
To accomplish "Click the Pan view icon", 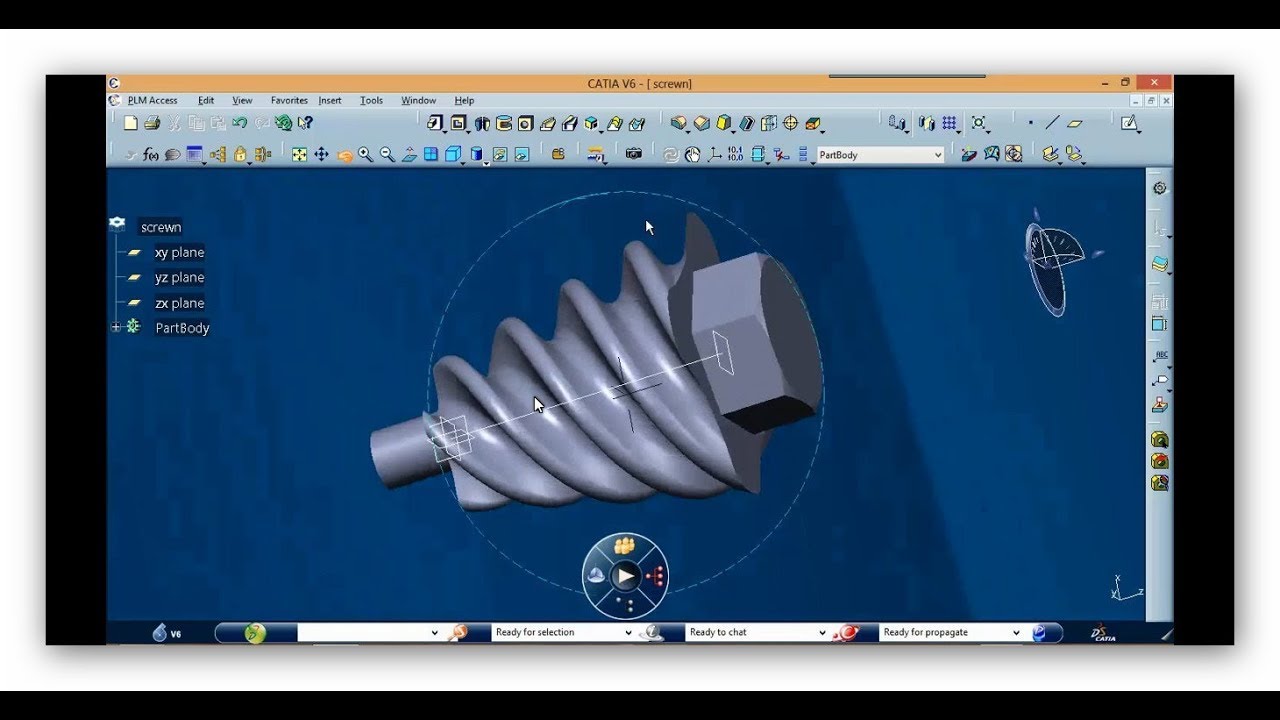I will [321, 154].
